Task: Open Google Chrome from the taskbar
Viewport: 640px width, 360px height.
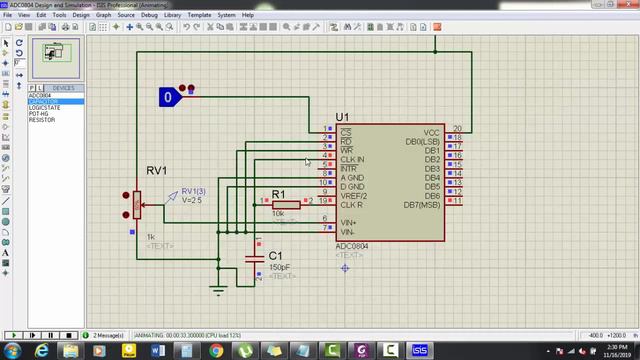Action: (x=216, y=350)
